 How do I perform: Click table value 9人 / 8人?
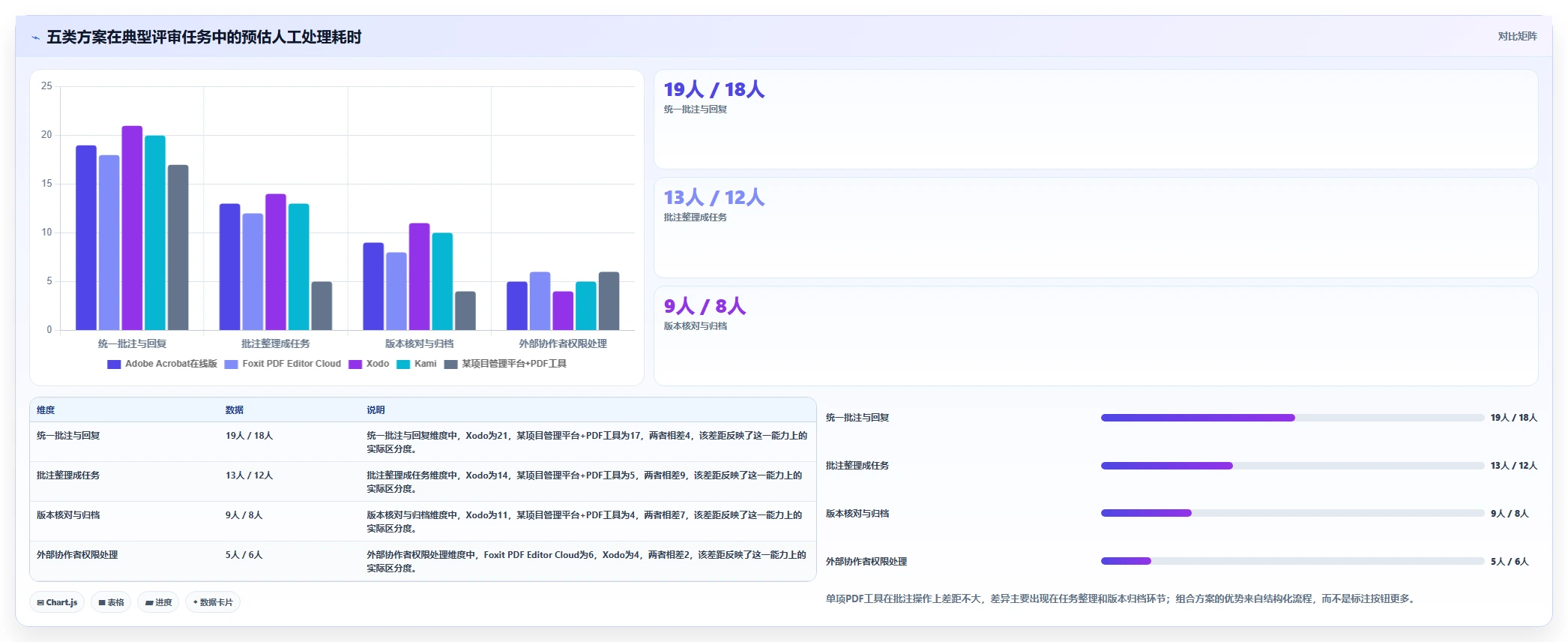coord(244,515)
